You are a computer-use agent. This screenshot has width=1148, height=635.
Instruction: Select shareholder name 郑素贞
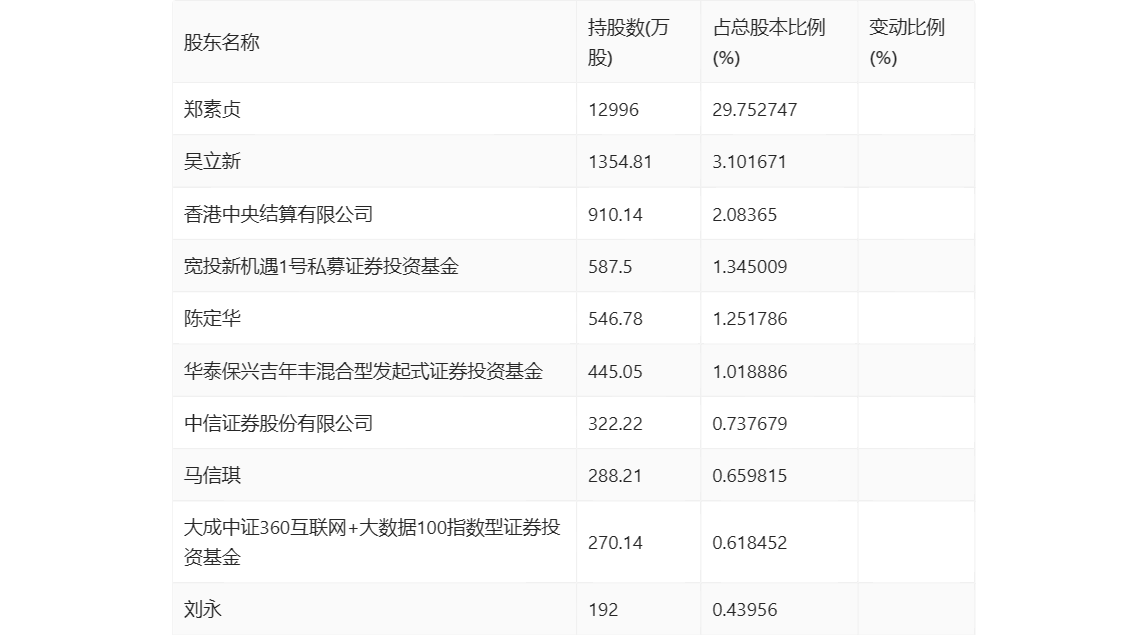[212, 110]
